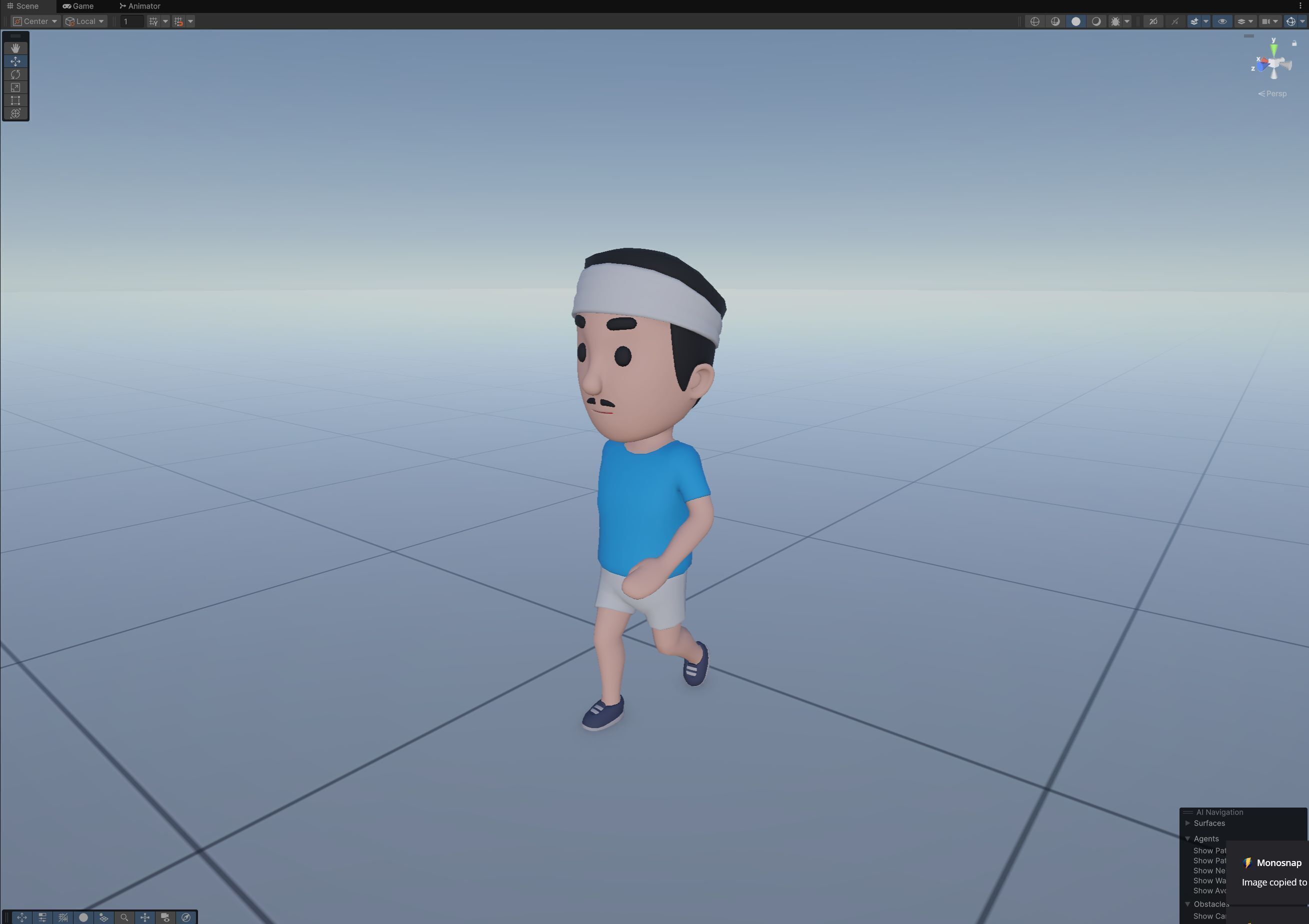Collapse the Obstacles section in AI Navigation

pyautogui.click(x=1187, y=904)
